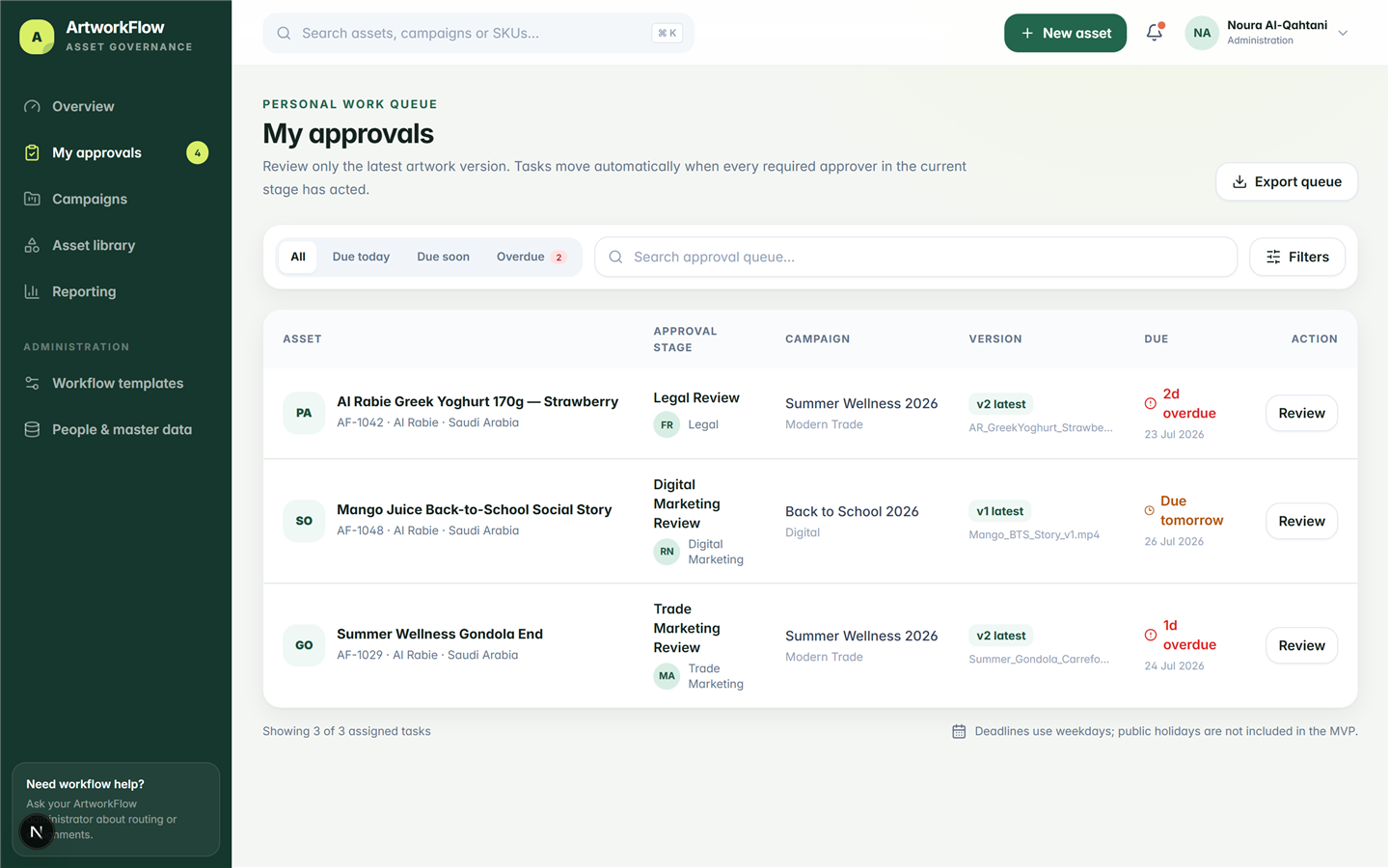Switch to the Due soon tab
Image resolution: width=1389 pixels, height=868 pixels.
(443, 257)
